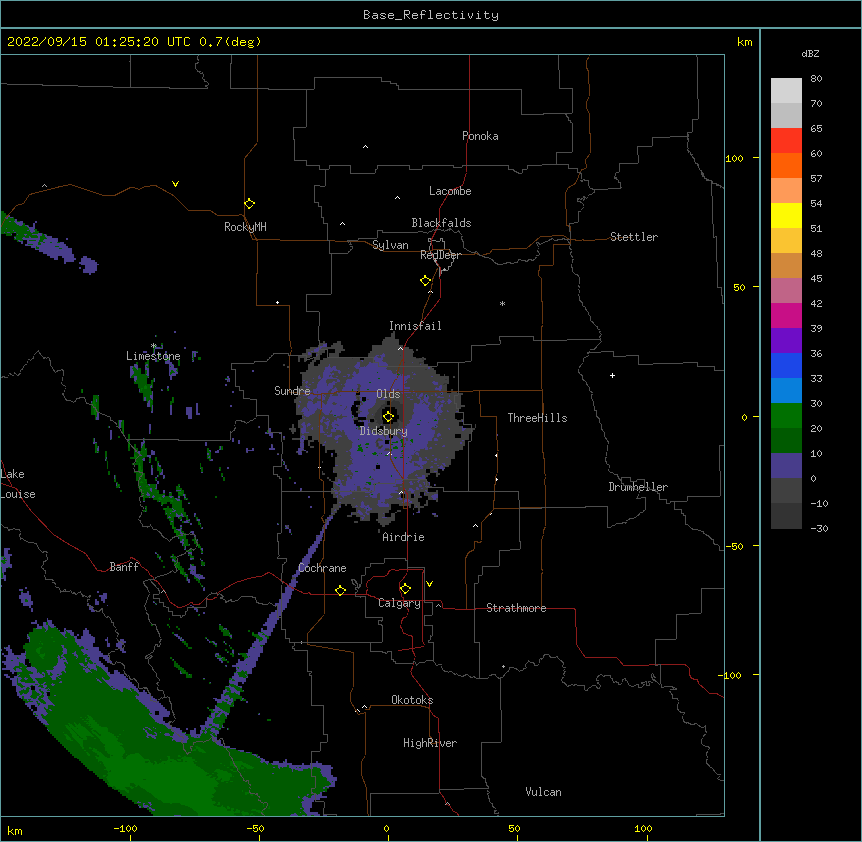The height and width of the screenshot is (842, 862).
Task: Select the slate purple 0-10 dBZ legend swatch
Action: click(x=786, y=466)
